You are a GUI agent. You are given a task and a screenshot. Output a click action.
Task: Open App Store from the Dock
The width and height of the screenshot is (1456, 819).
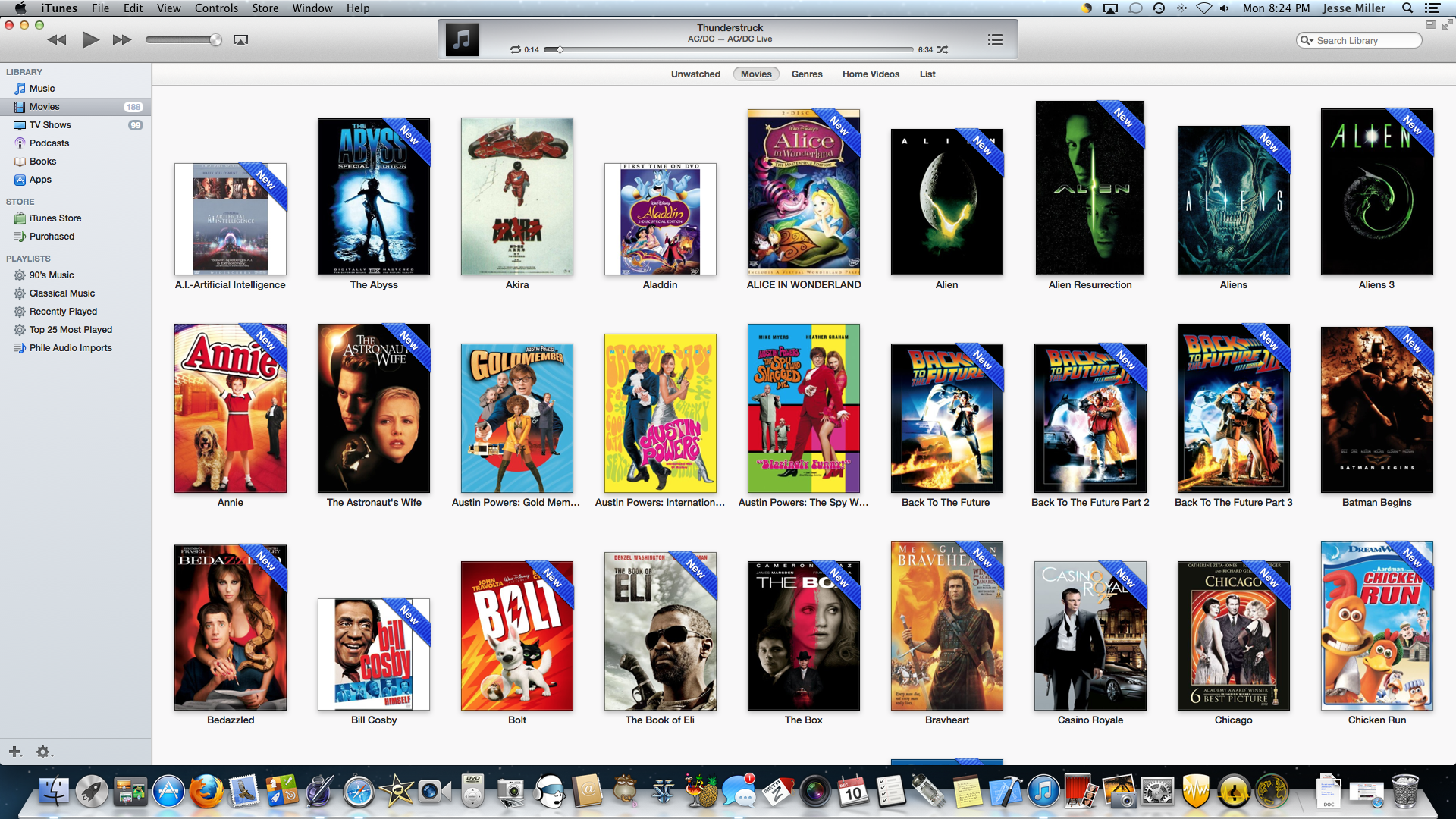(168, 792)
